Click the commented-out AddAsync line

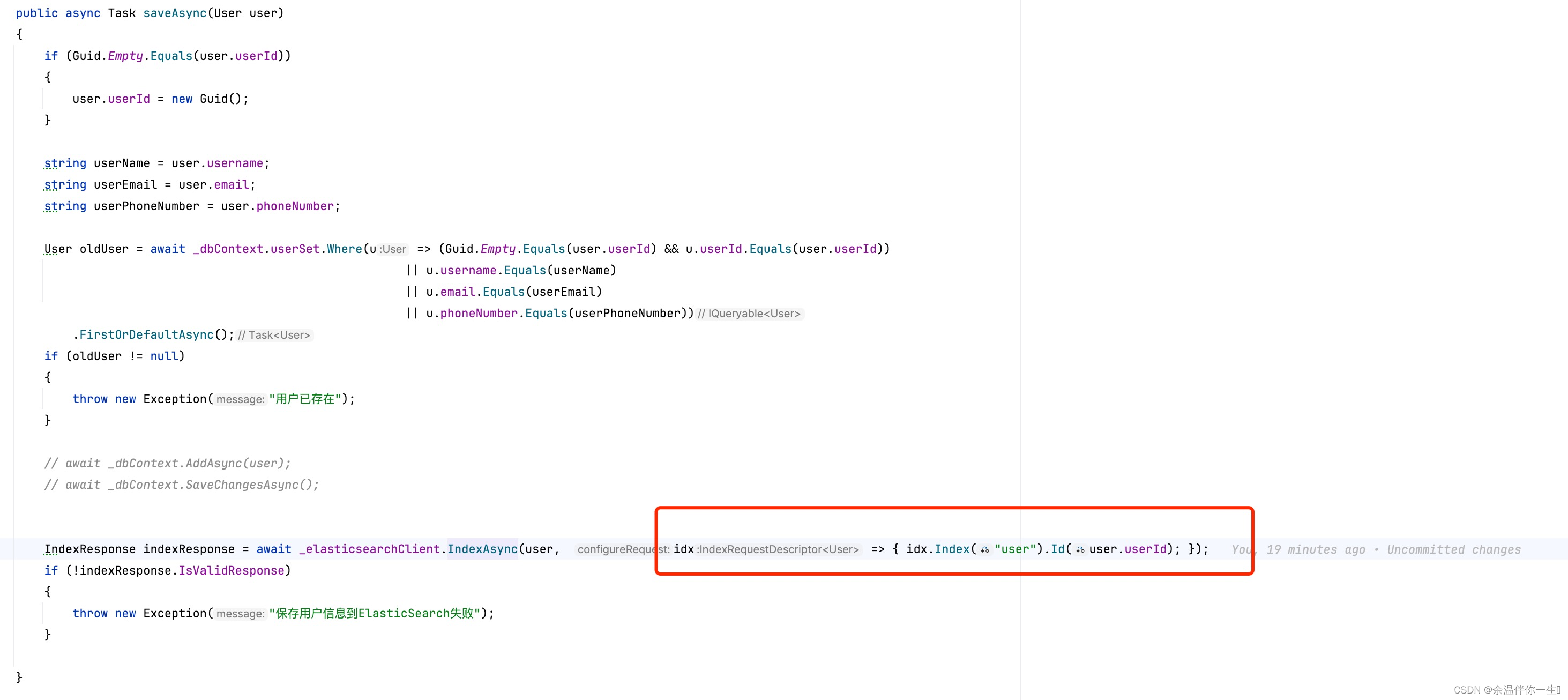167,463
